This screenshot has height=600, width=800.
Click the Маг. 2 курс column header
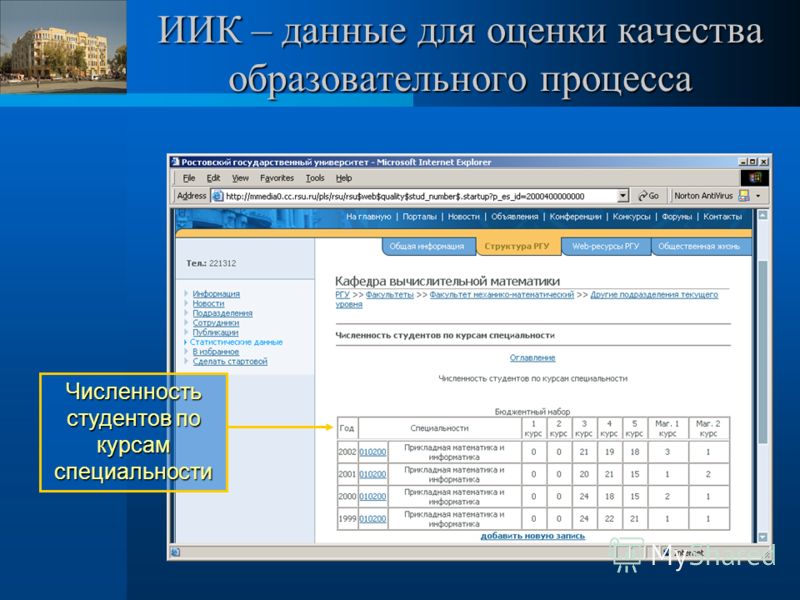coord(708,429)
